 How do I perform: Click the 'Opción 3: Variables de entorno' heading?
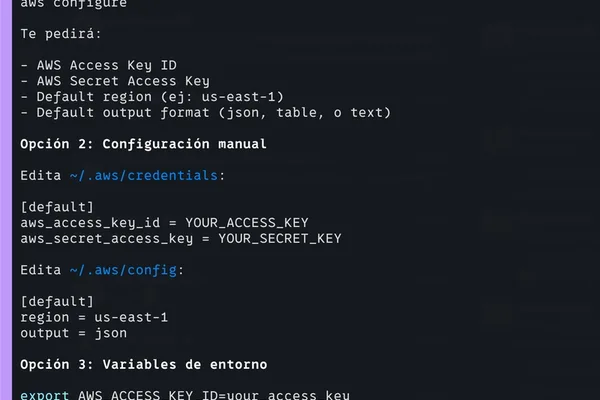coord(143,364)
